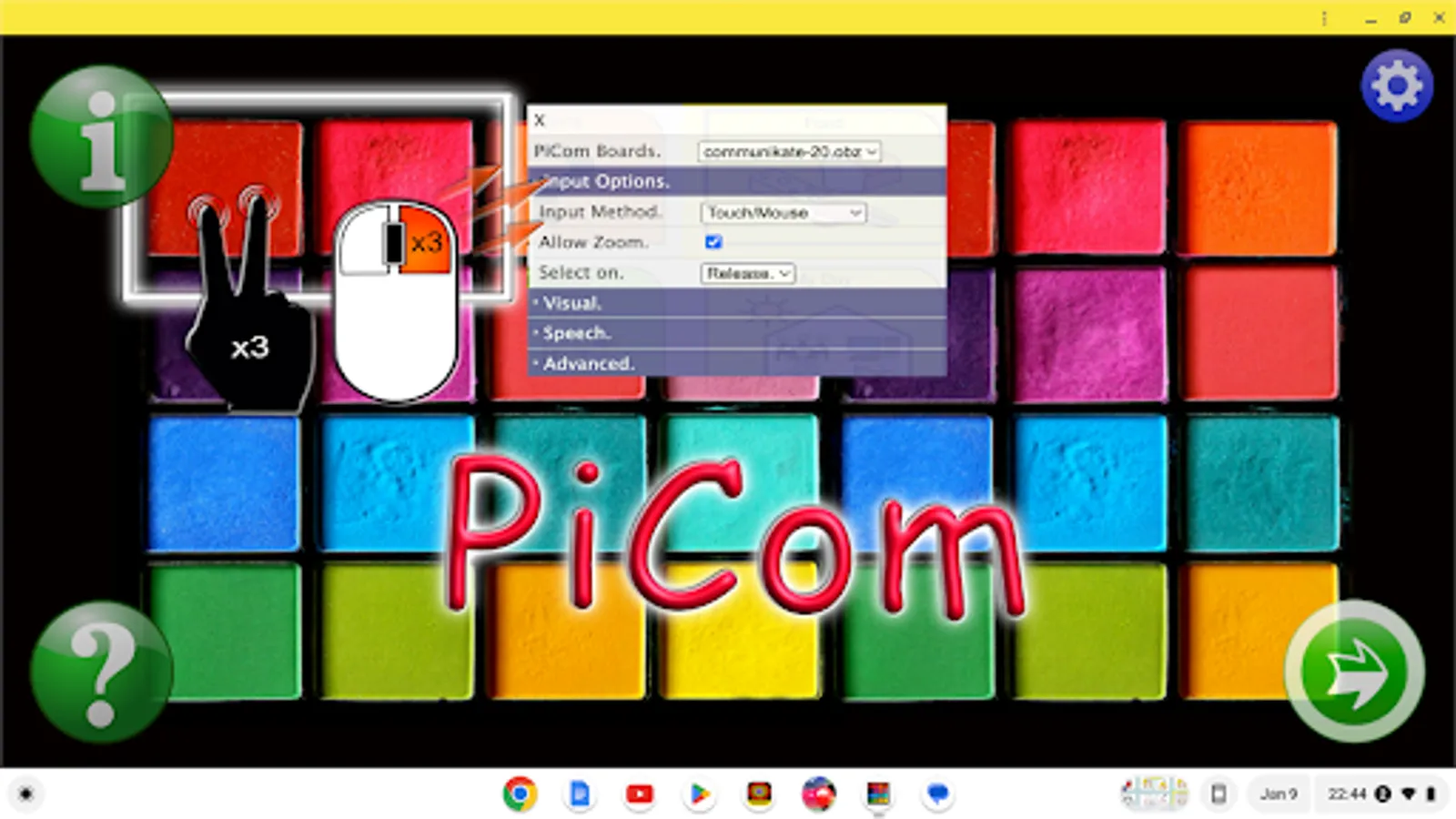Open the holding space thumbnails tray
Screen dimensions: 1456x819
tap(1155, 794)
